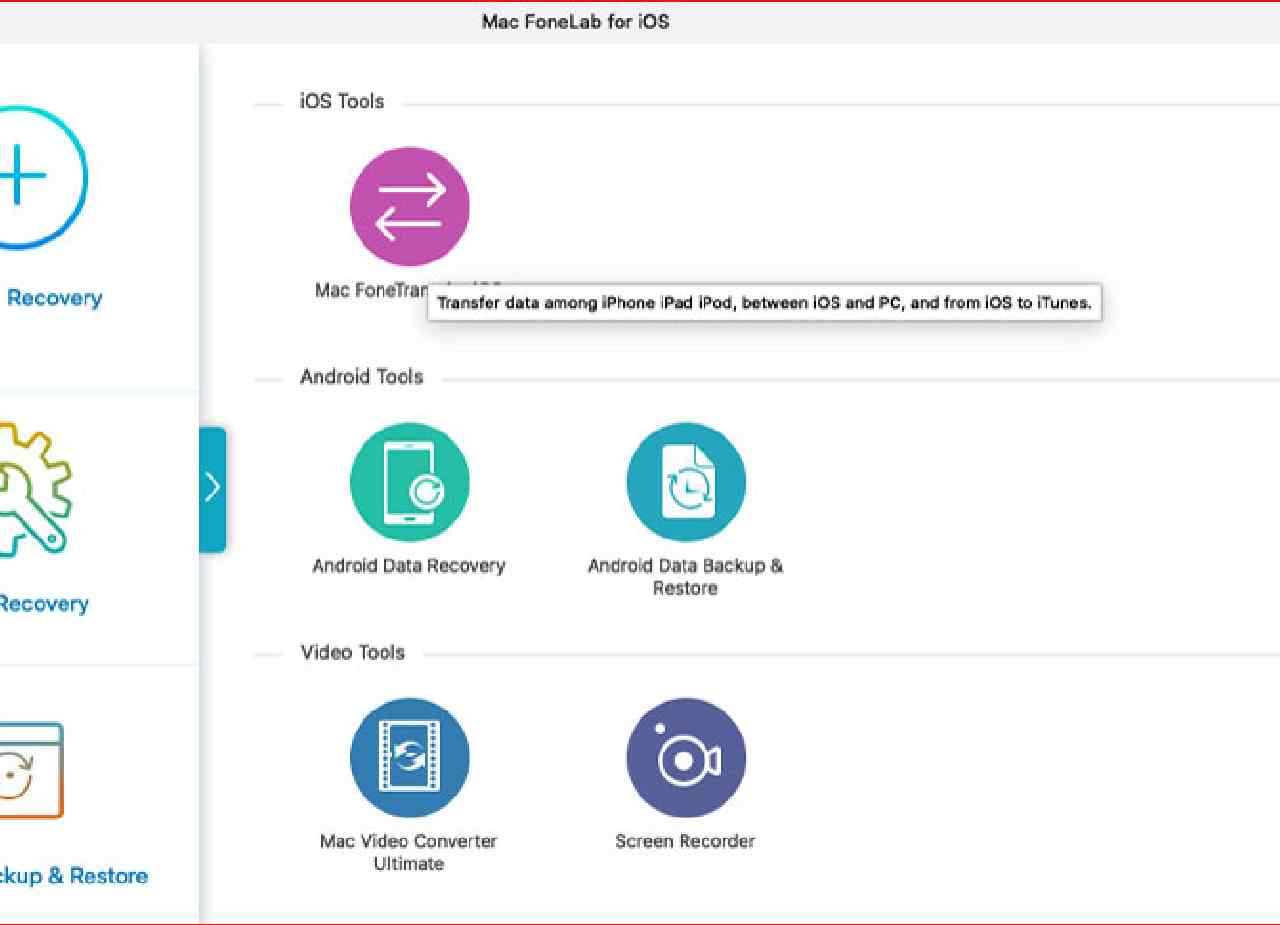The width and height of the screenshot is (1280, 925).
Task: Click the Android Data Backup & Restore label
Action: coord(686,577)
